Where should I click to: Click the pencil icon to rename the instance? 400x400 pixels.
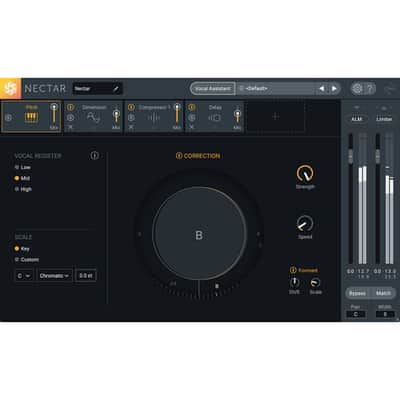click(x=116, y=89)
